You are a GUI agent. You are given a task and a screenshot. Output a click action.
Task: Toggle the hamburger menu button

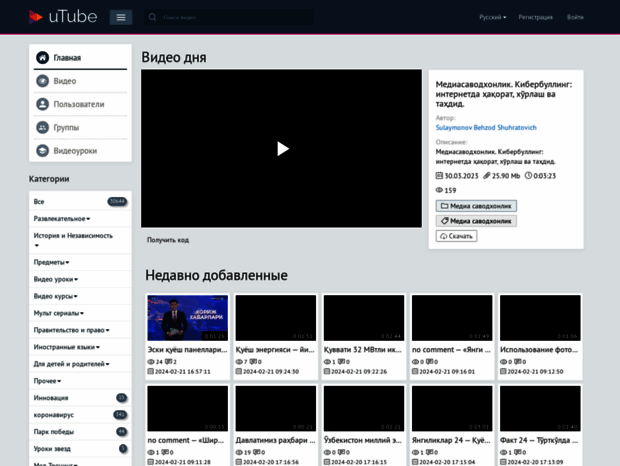point(120,17)
